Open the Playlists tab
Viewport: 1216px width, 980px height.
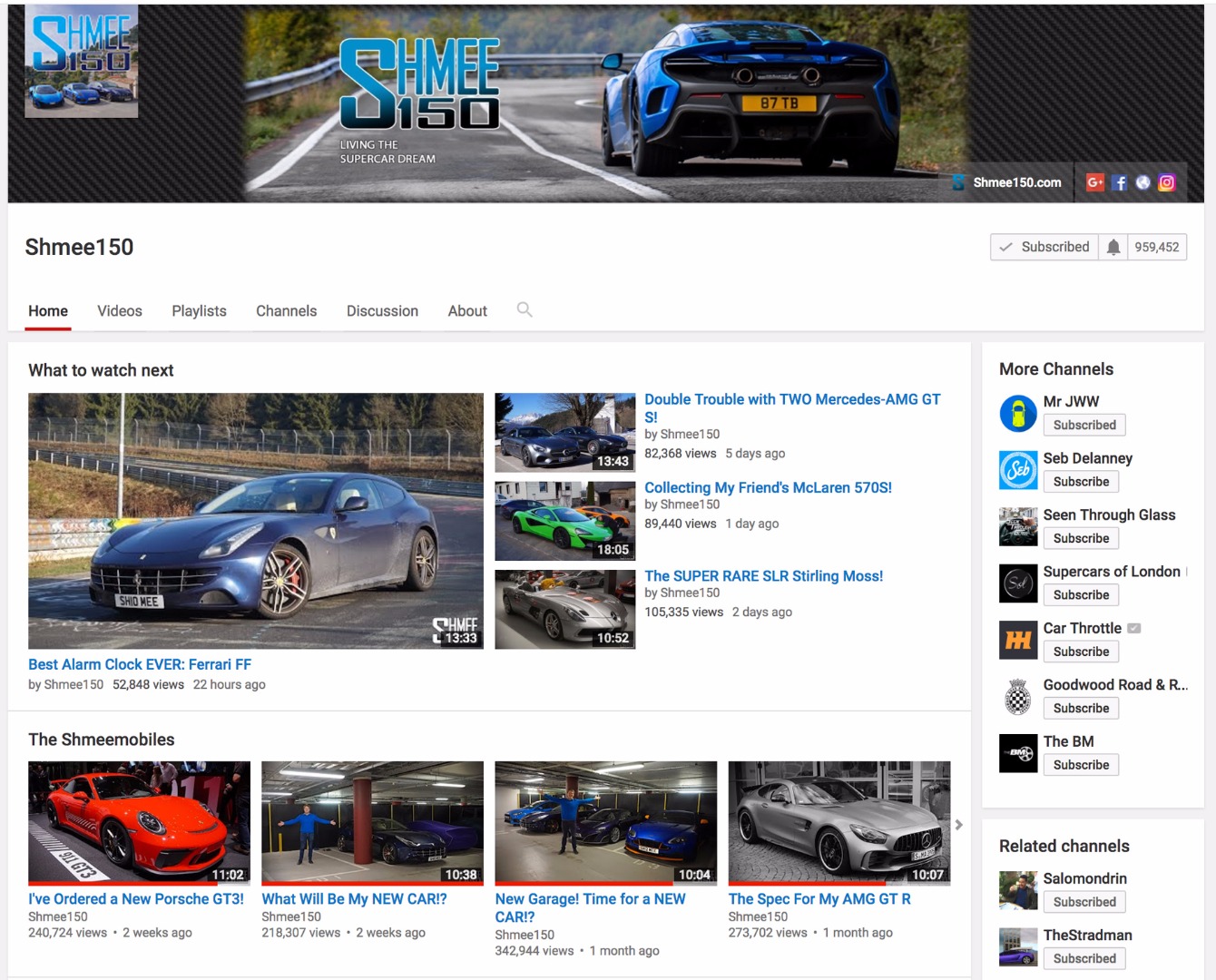[199, 310]
